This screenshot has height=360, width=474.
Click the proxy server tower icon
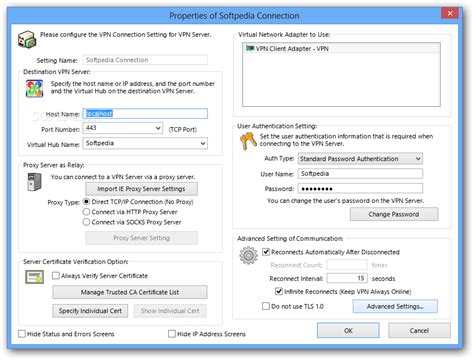34,182
